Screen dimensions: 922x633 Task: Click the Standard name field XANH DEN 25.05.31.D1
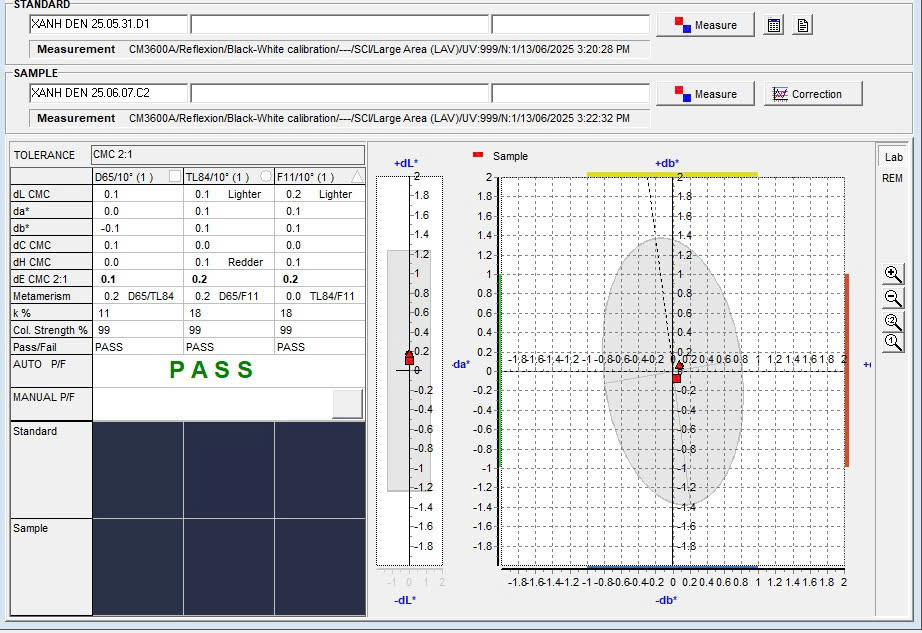[x=108, y=24]
